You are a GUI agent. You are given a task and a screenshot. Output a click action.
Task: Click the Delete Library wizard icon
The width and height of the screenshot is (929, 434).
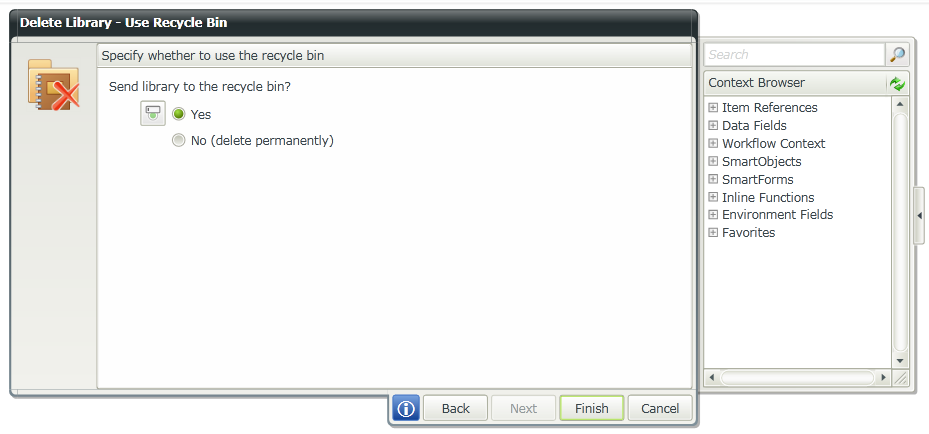(53, 85)
